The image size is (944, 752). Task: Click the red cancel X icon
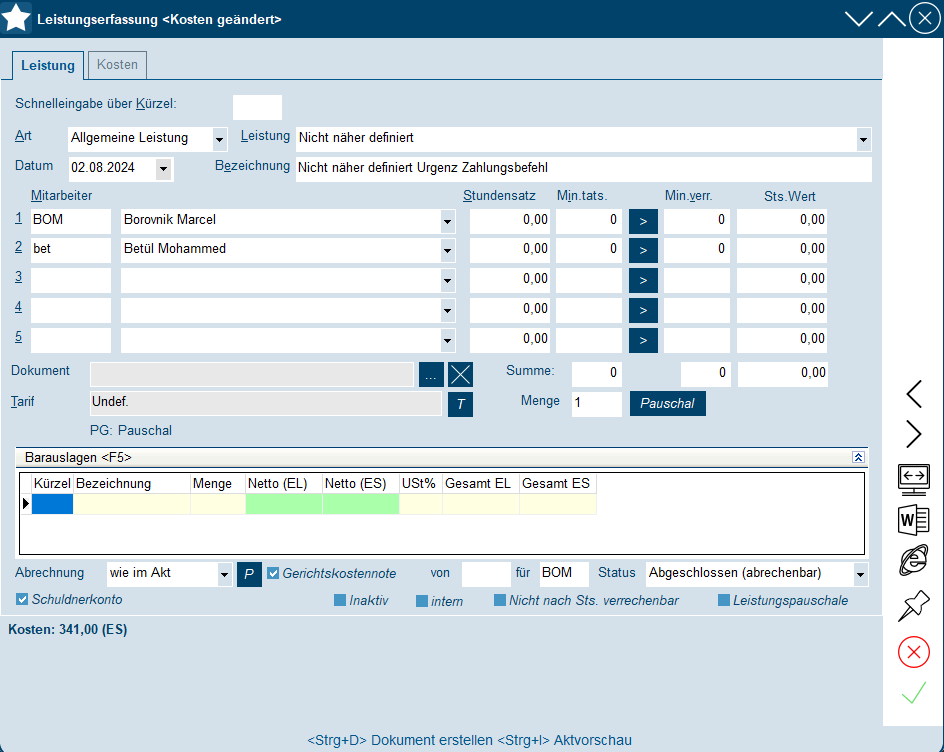pos(914,652)
